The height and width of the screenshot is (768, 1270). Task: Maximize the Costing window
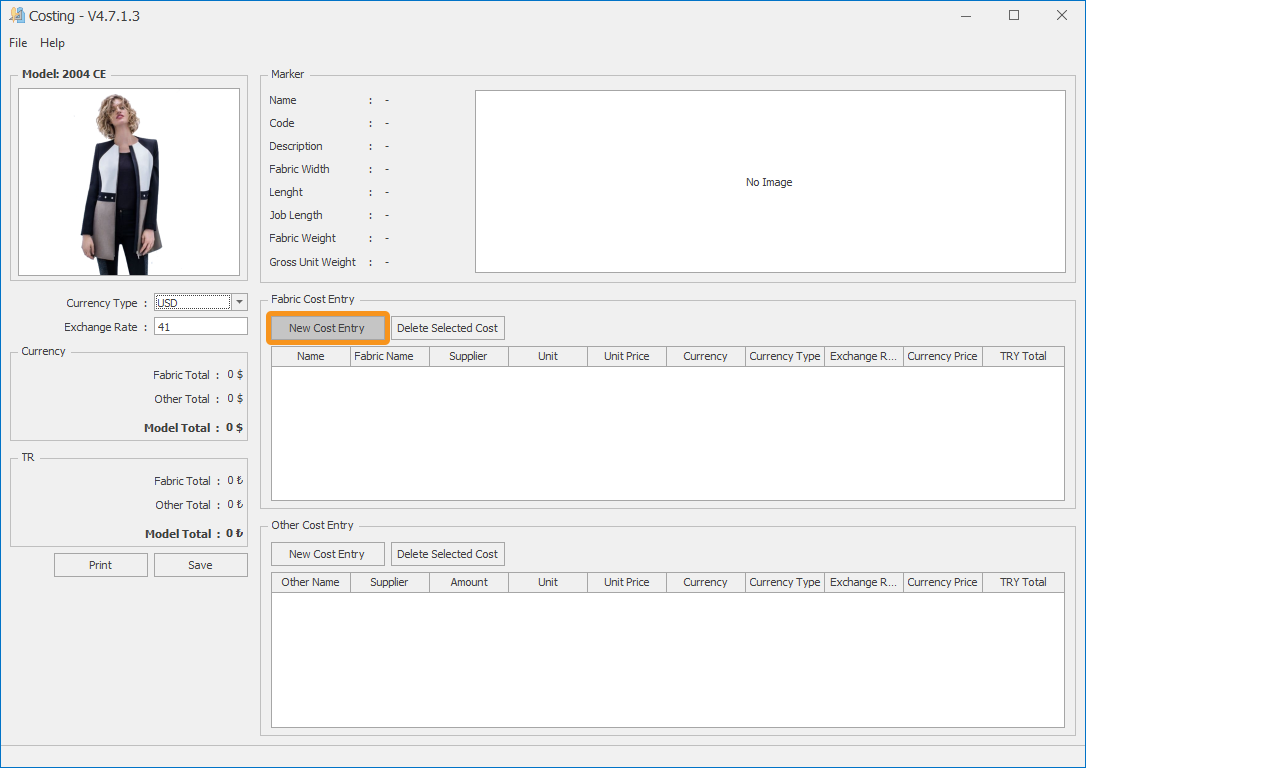(1014, 15)
